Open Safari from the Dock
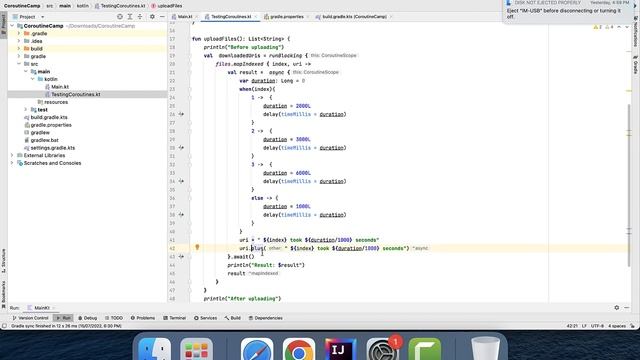The width and height of the screenshot is (640, 360). pyautogui.click(x=257, y=349)
